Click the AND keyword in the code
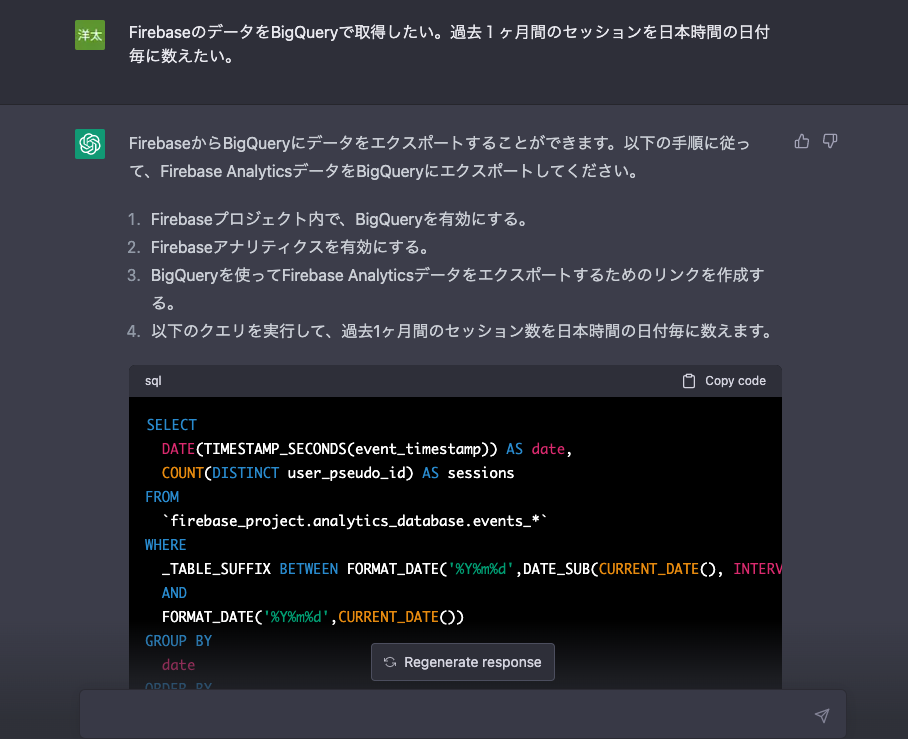908x739 pixels. coord(174,593)
